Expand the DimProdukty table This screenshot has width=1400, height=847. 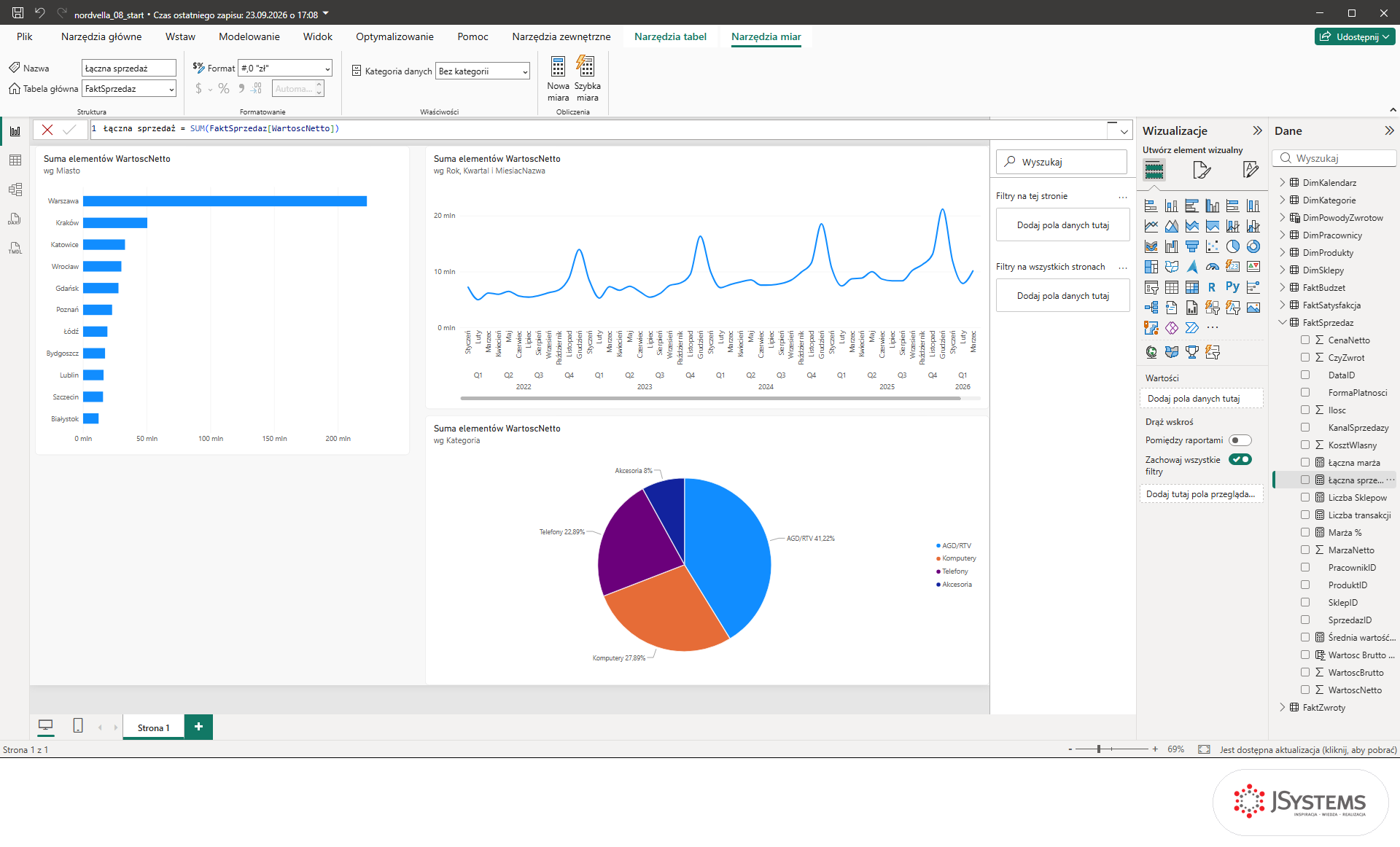tap(1283, 252)
